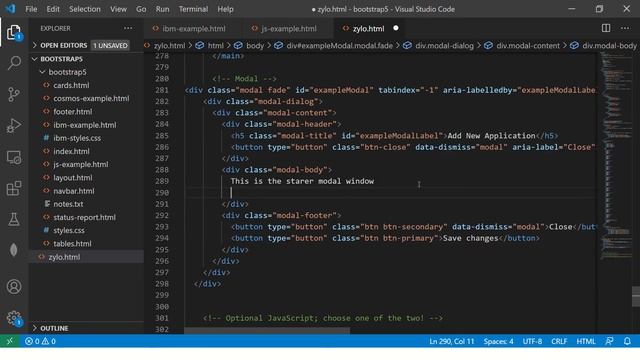
Task: Collapse the bootstrap5 folder
Action: (67, 72)
